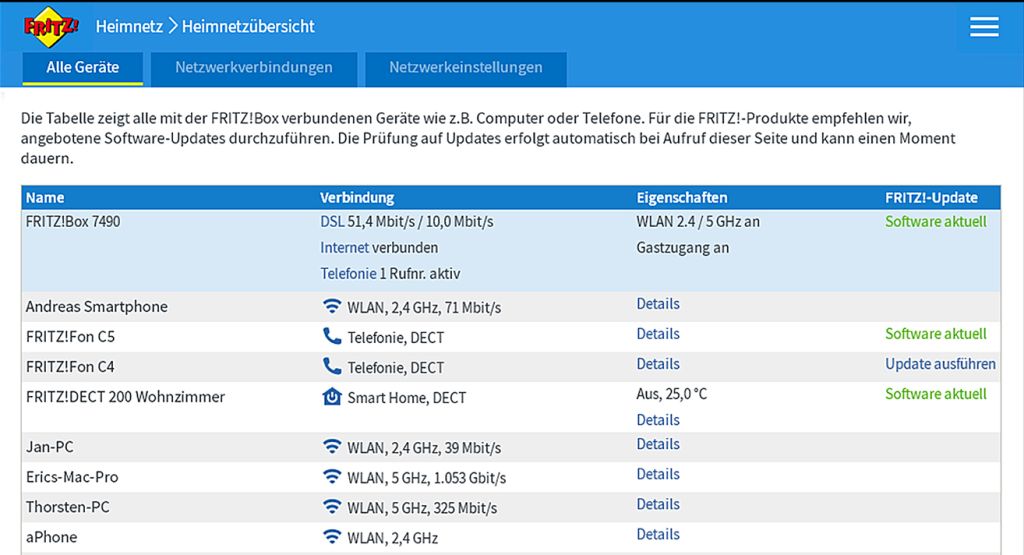Click Aus, 25,0 °C status
This screenshot has width=1024, height=555.
tap(672, 394)
